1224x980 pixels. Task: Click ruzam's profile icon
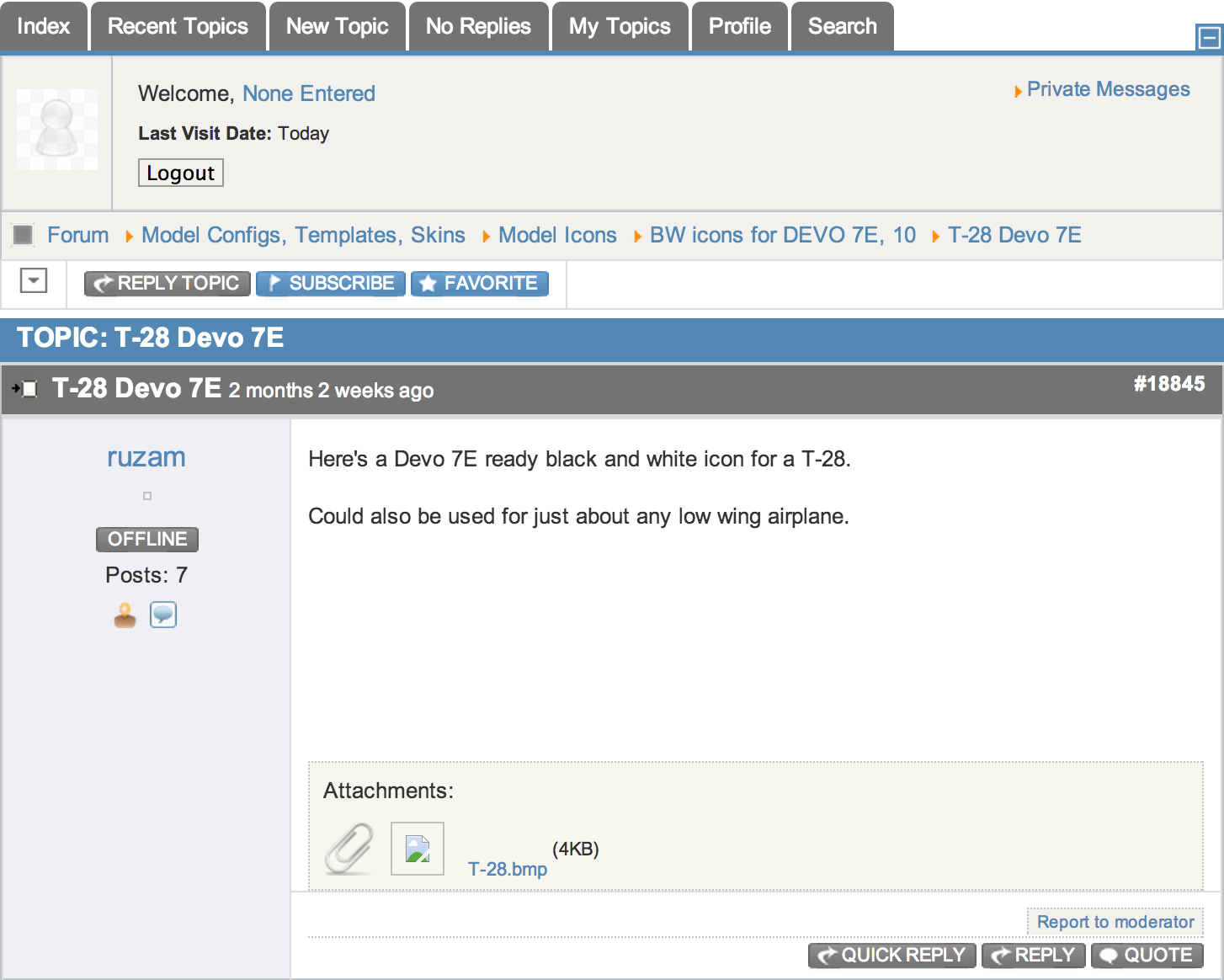pyautogui.click(x=125, y=615)
